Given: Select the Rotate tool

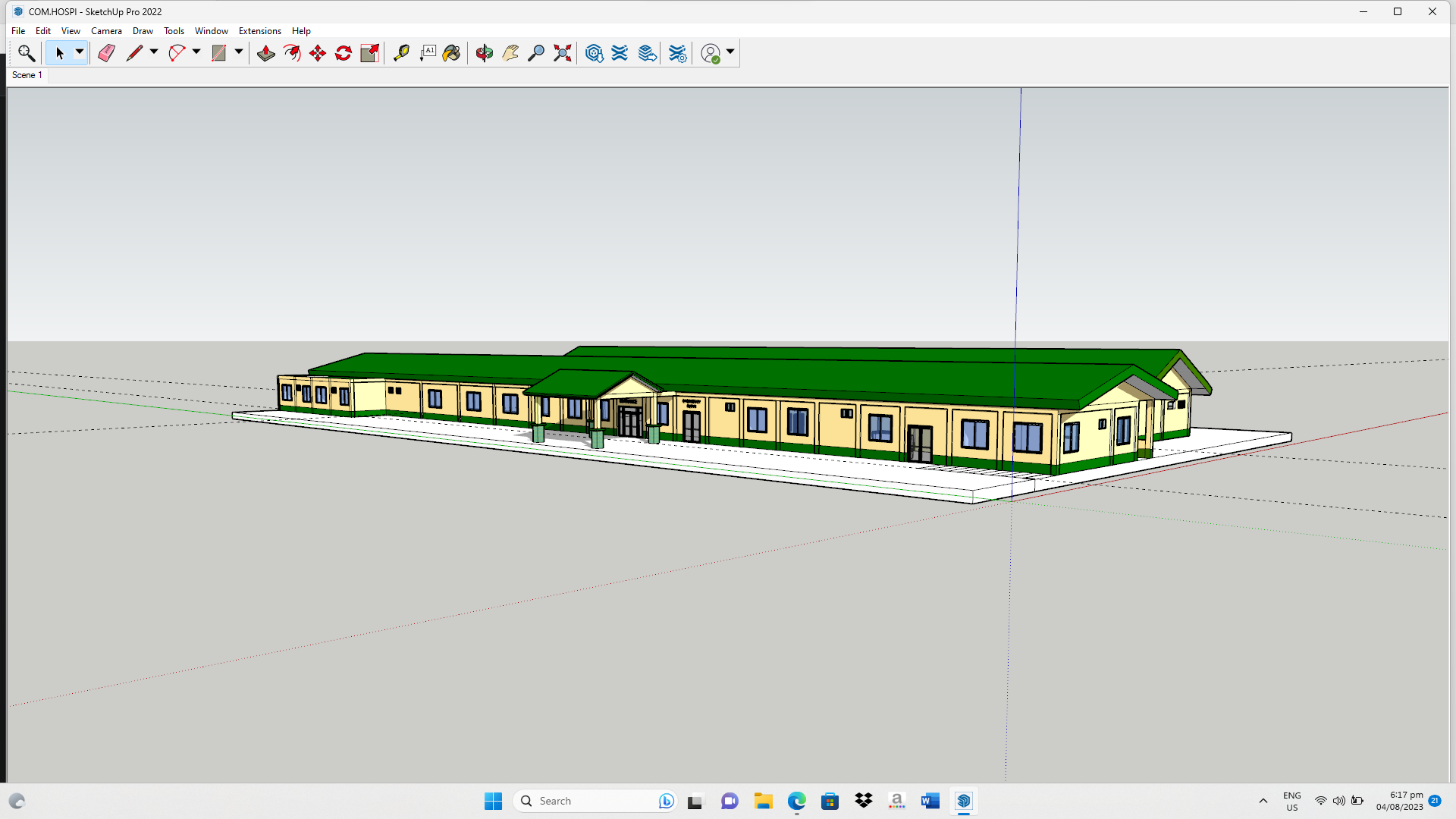Looking at the screenshot, I should (344, 53).
